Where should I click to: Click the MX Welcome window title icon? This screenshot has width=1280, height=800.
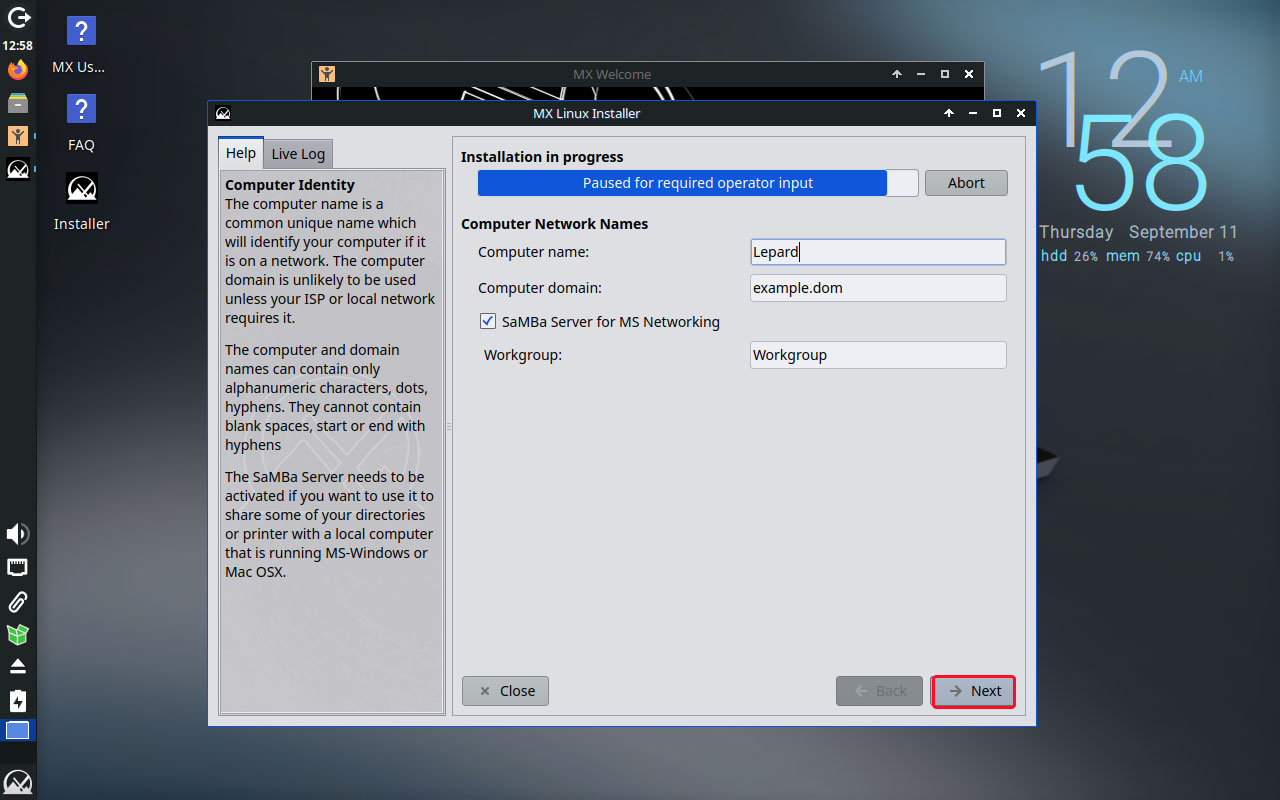tap(326, 74)
